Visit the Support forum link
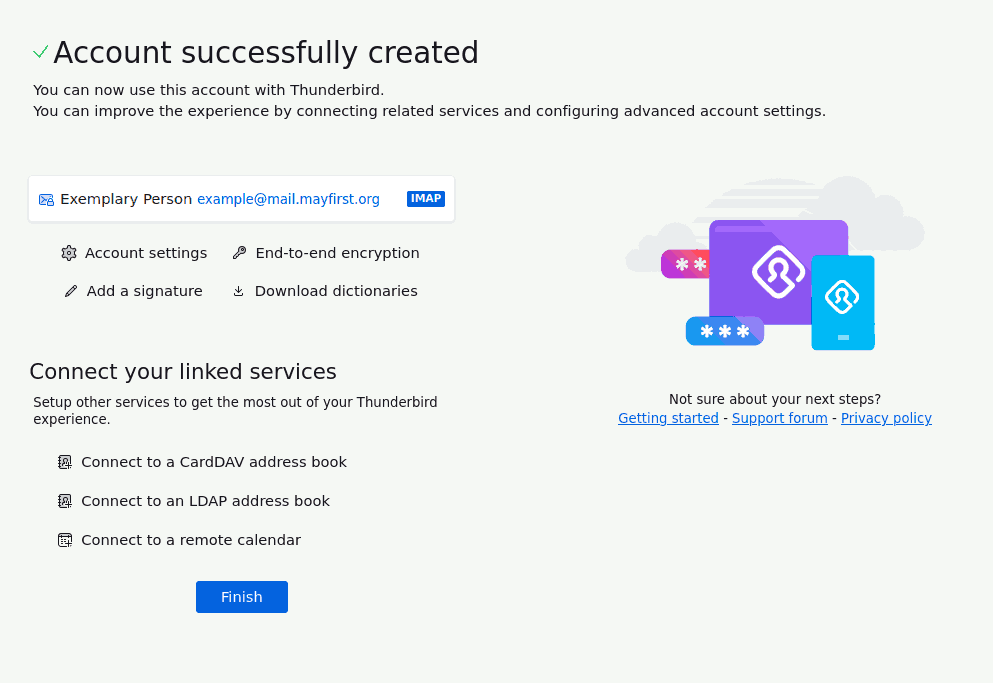The image size is (993, 683). 780,418
